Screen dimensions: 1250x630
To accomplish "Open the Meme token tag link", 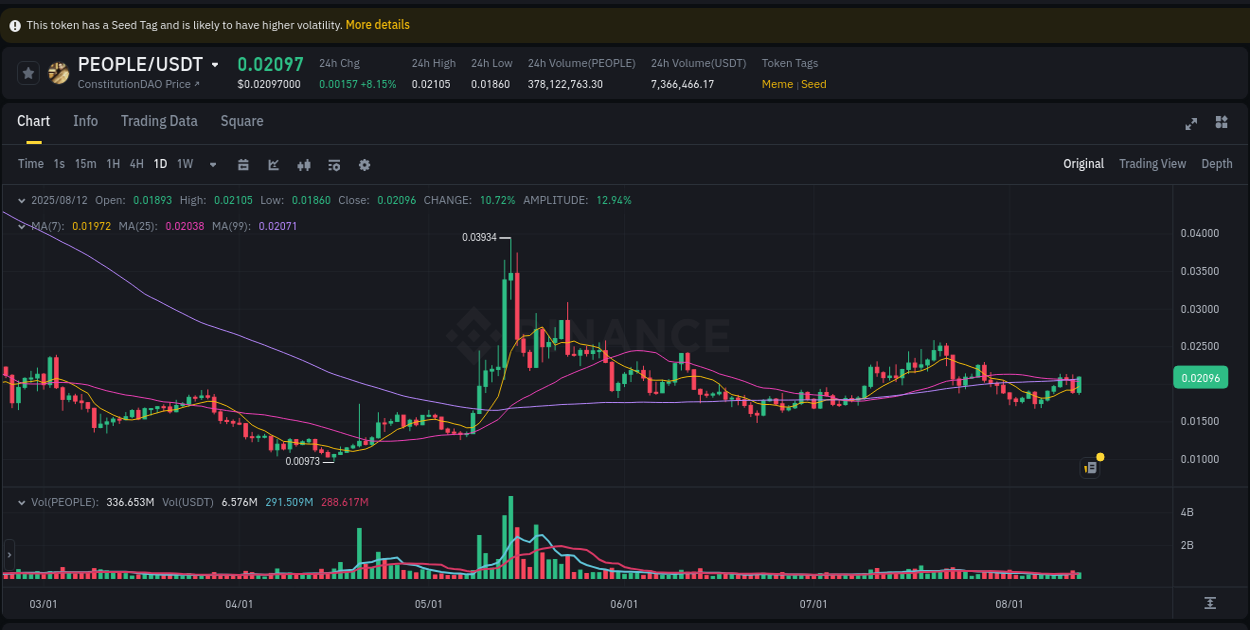I will coord(777,84).
